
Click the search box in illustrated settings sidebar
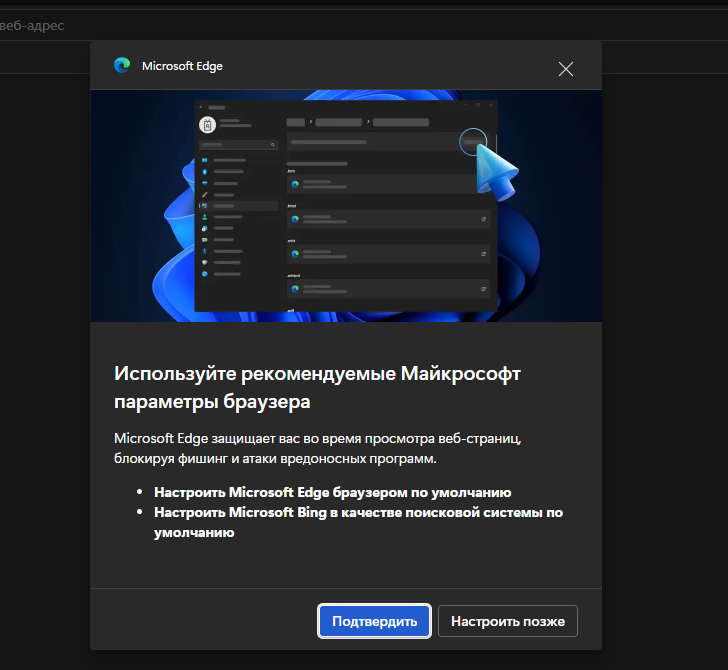[x=238, y=145]
